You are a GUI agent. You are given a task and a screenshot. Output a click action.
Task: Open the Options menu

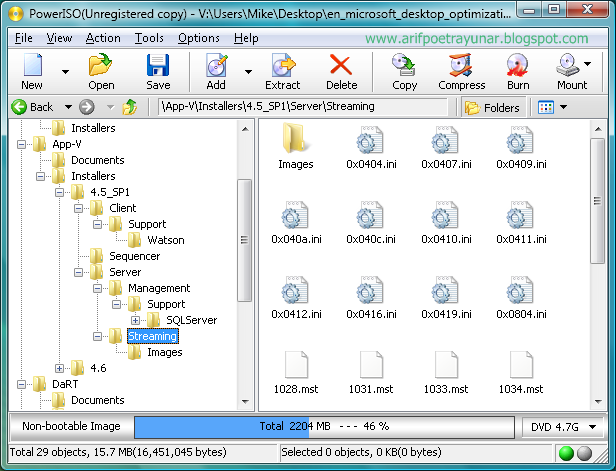tap(199, 38)
